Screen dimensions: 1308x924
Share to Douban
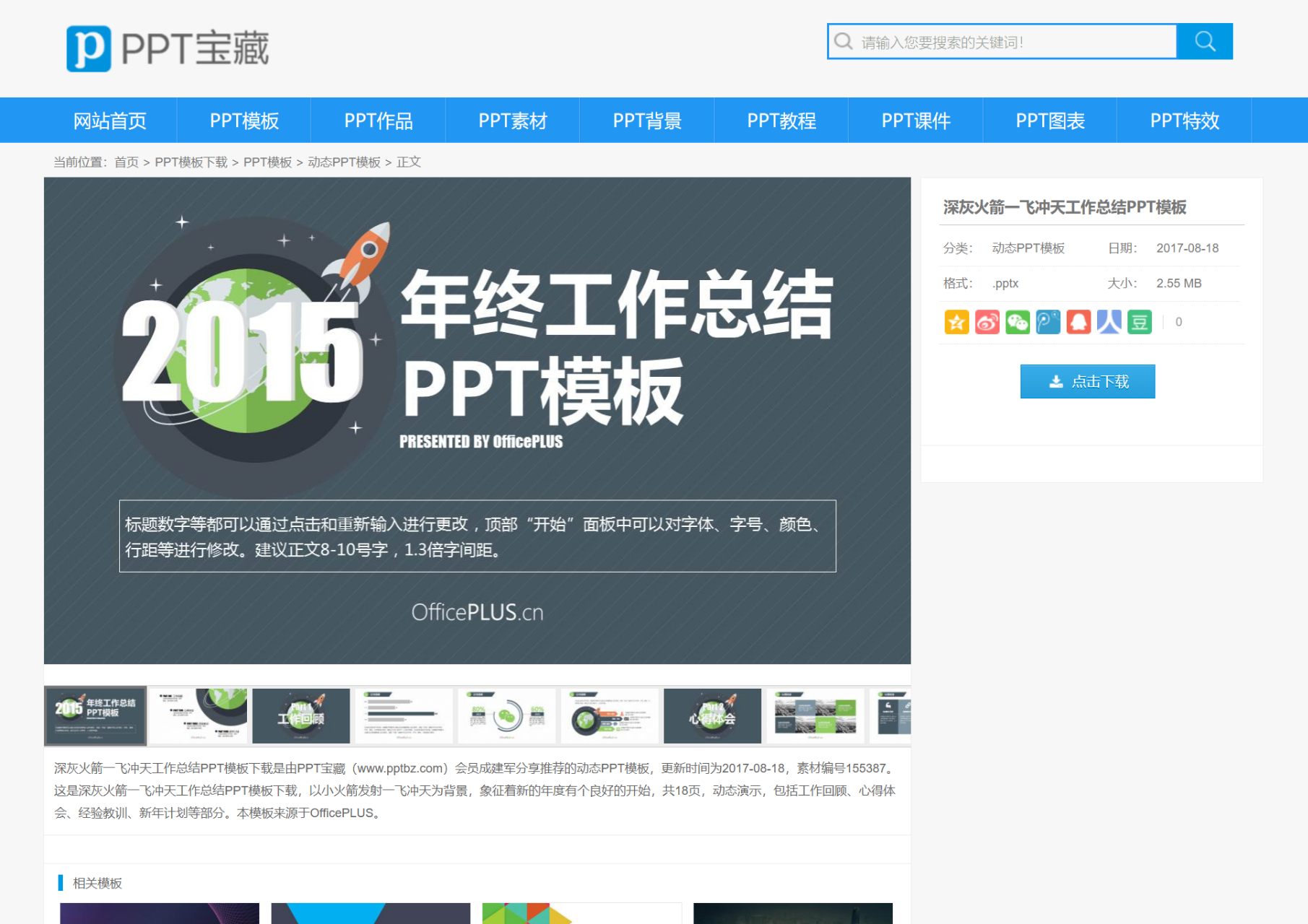[1140, 322]
